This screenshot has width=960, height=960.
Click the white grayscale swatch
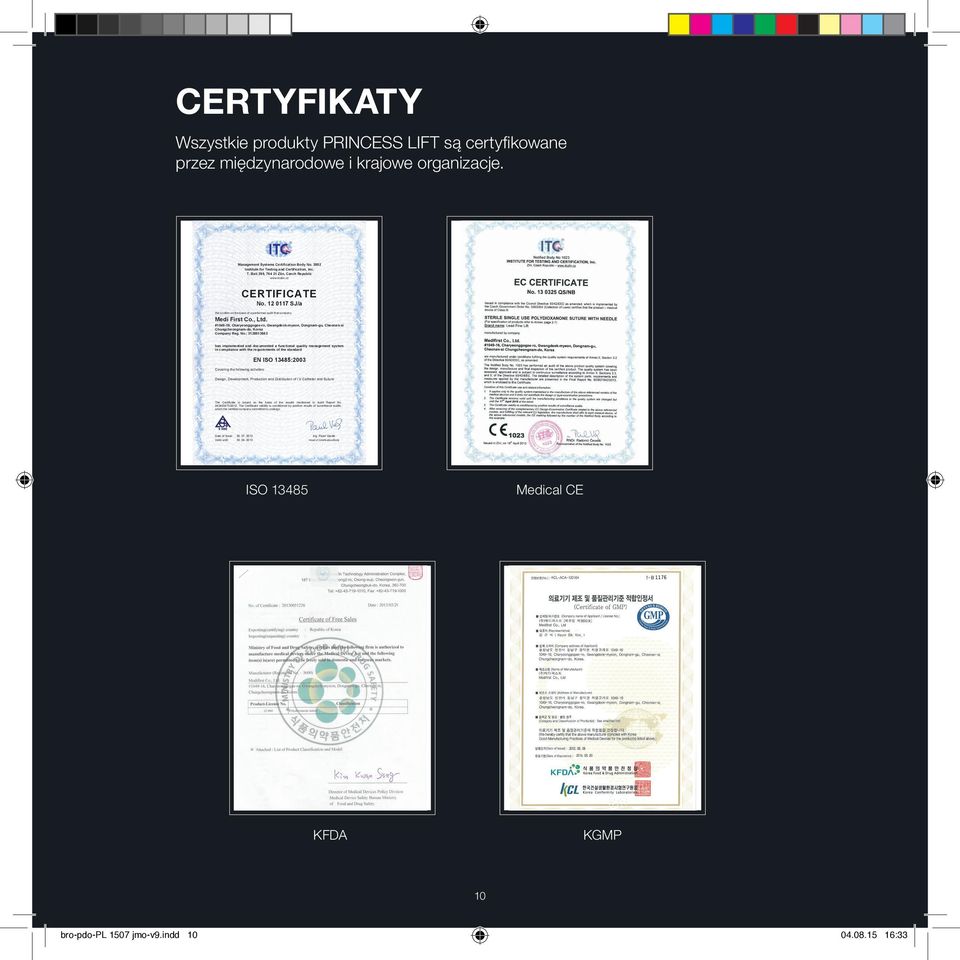[281, 24]
